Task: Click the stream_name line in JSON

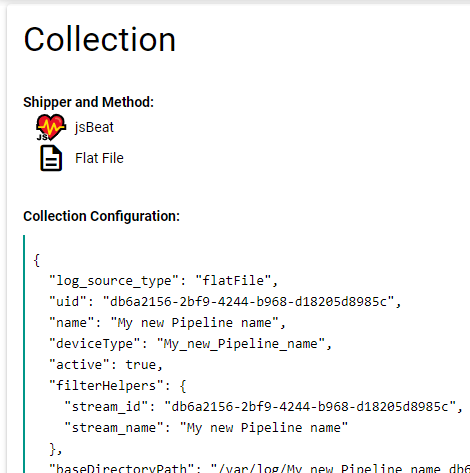Action: click(206, 428)
